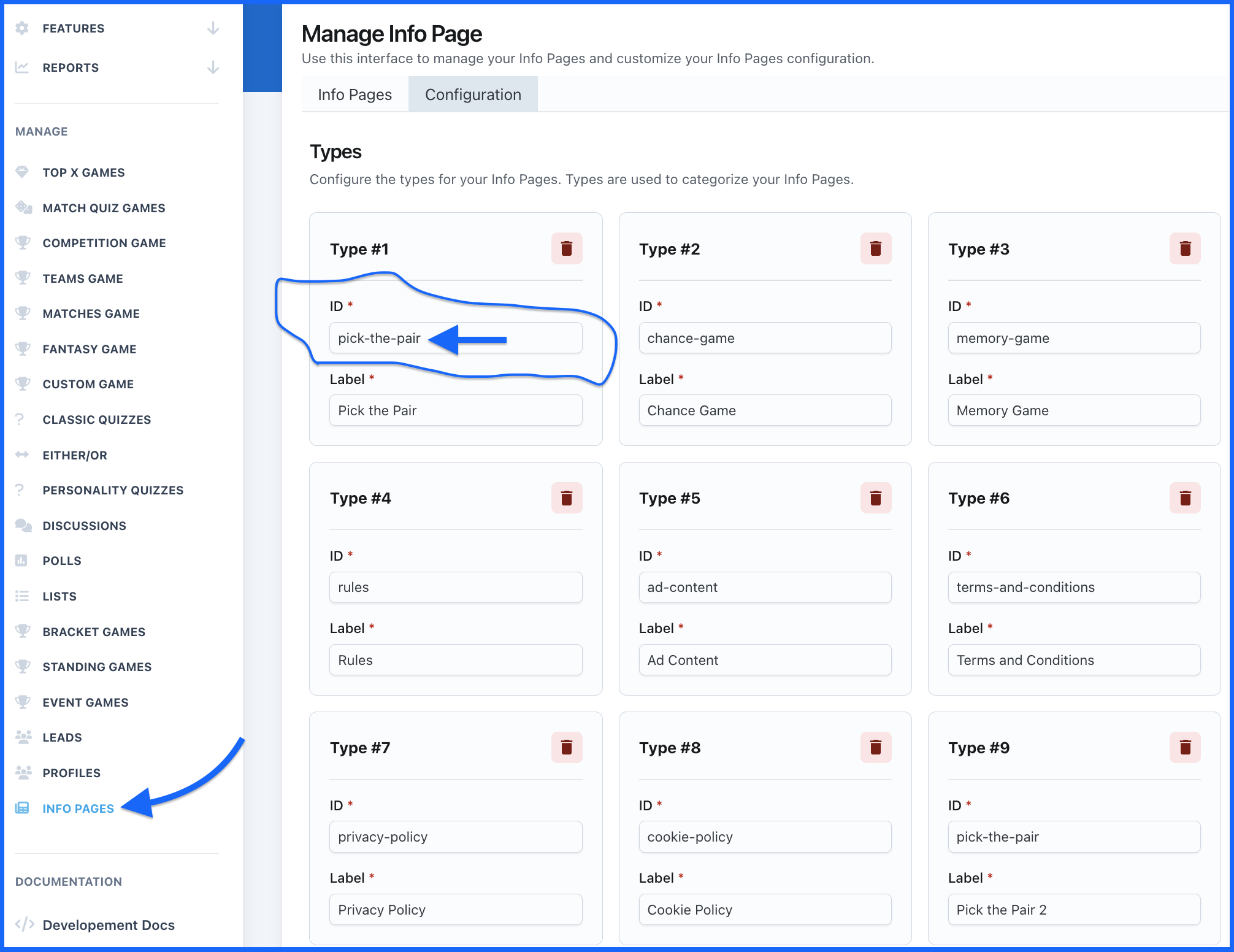Image resolution: width=1234 pixels, height=952 pixels.
Task: Go to Personality Quizzes section
Action: (x=113, y=490)
